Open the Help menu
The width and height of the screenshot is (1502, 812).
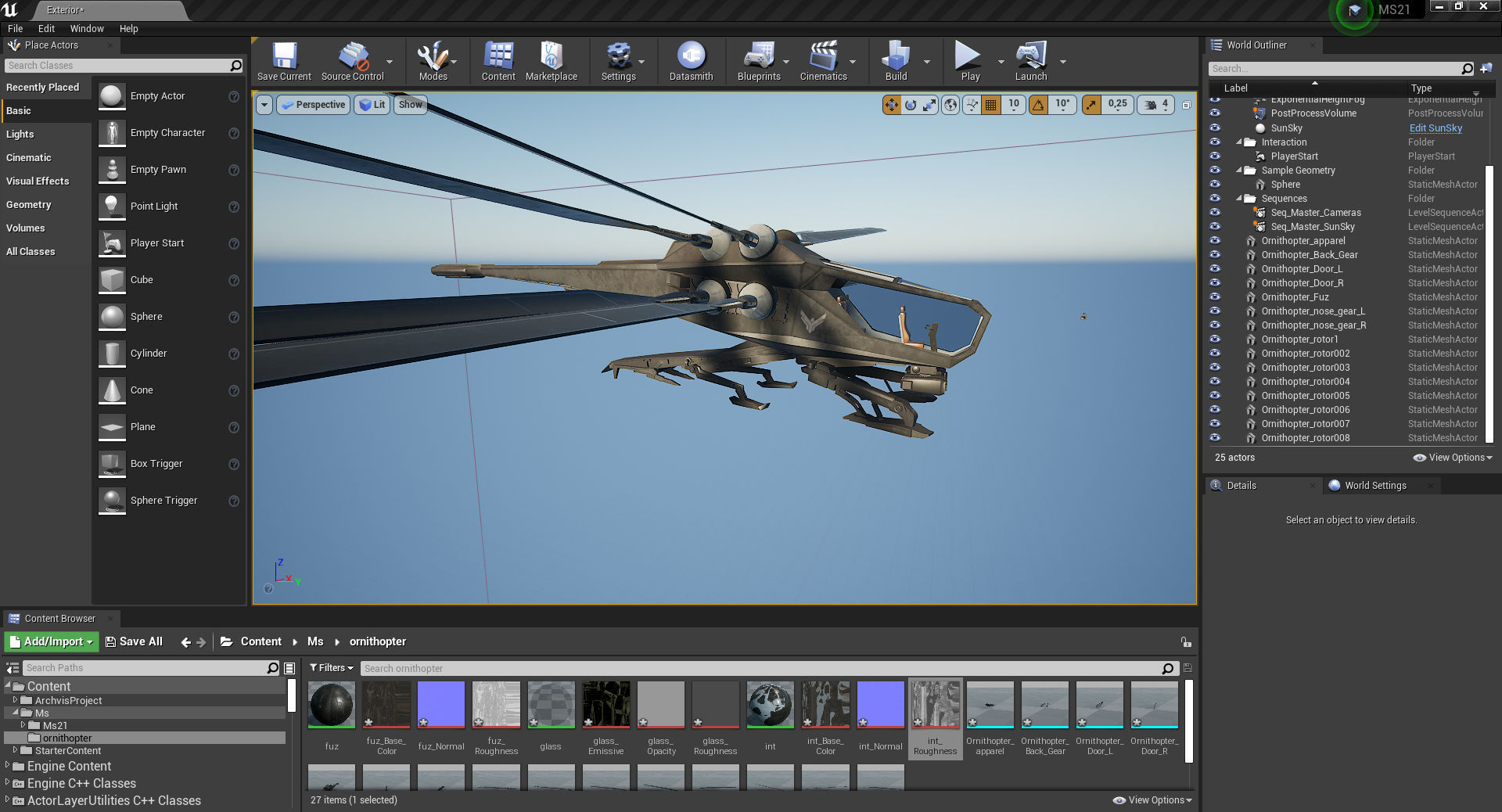tap(128, 28)
